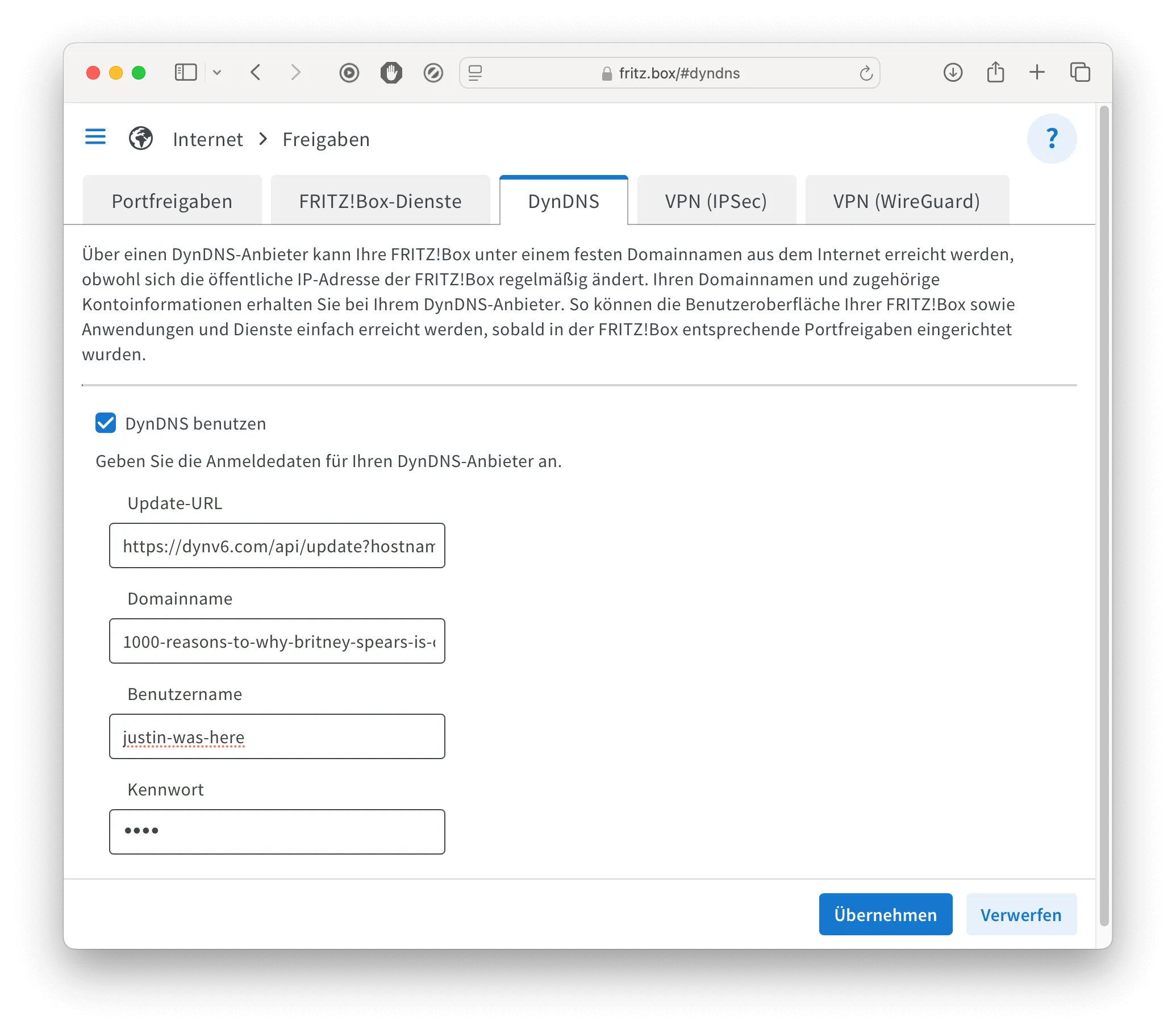Image resolution: width=1176 pixels, height=1033 pixels.
Task: Open a new tab with the plus icon
Action: (x=1037, y=73)
